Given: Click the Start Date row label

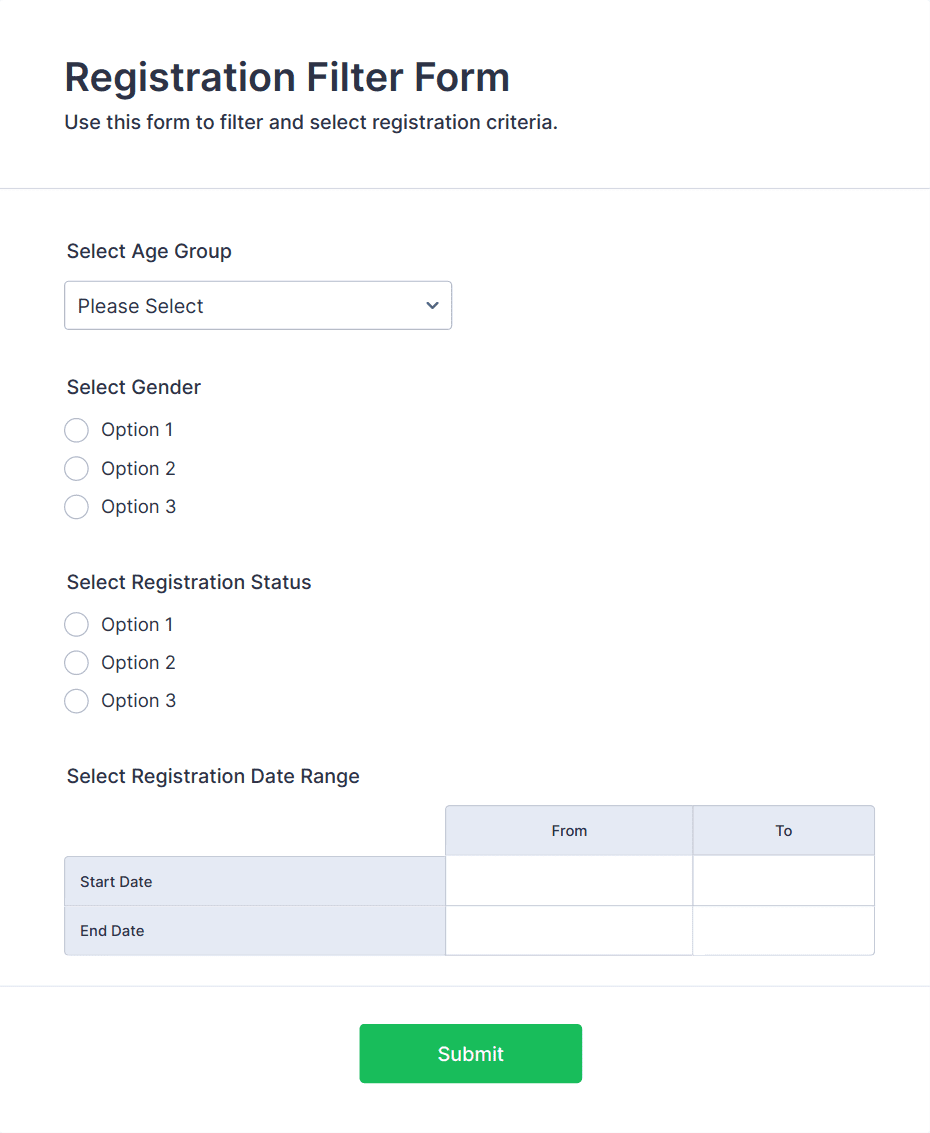Looking at the screenshot, I should pyautogui.click(x=116, y=882).
